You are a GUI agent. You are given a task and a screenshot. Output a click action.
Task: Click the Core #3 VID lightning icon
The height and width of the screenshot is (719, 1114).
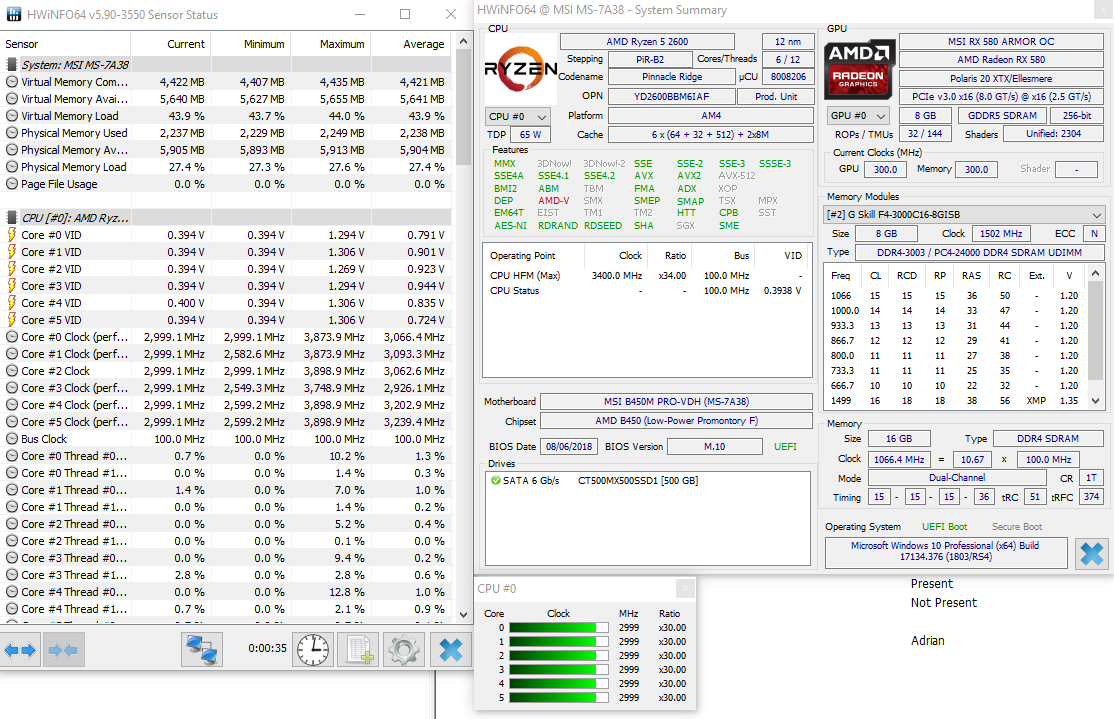pos(11,286)
